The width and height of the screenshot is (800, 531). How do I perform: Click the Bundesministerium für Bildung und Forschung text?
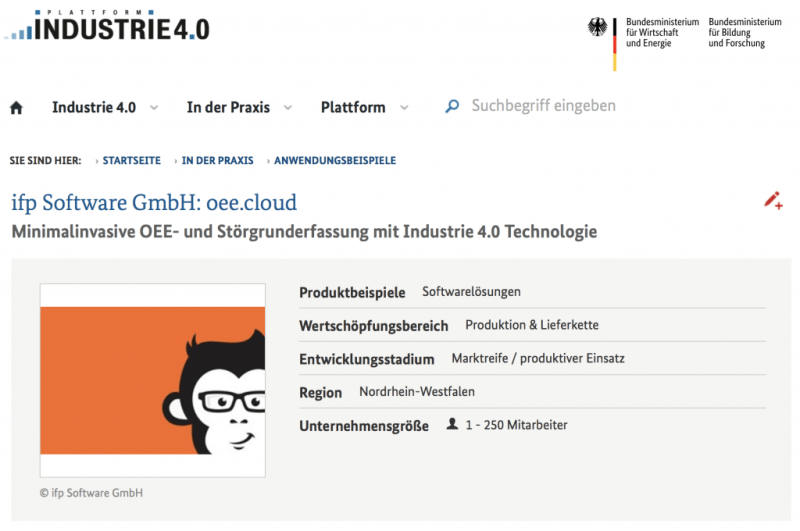click(x=745, y=33)
